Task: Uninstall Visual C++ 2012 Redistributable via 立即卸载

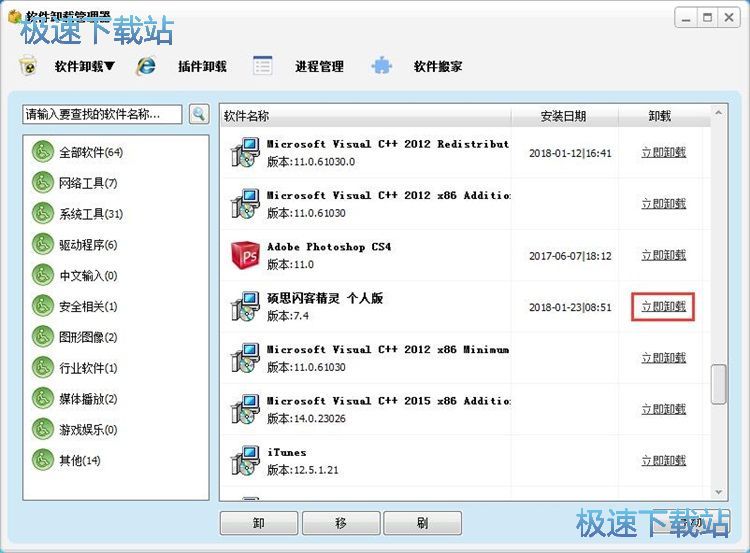Action: [x=663, y=153]
